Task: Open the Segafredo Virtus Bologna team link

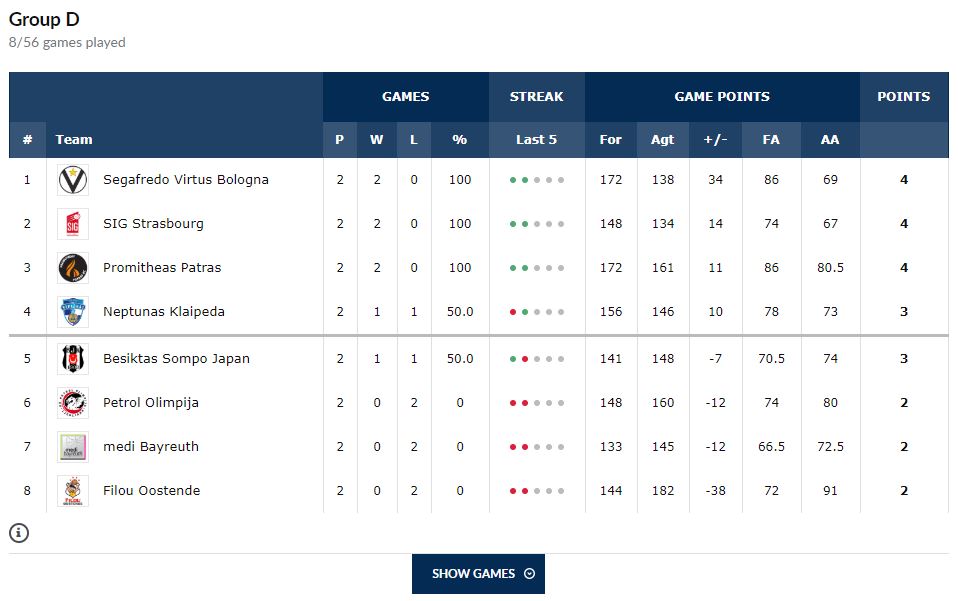Action: tap(186, 180)
